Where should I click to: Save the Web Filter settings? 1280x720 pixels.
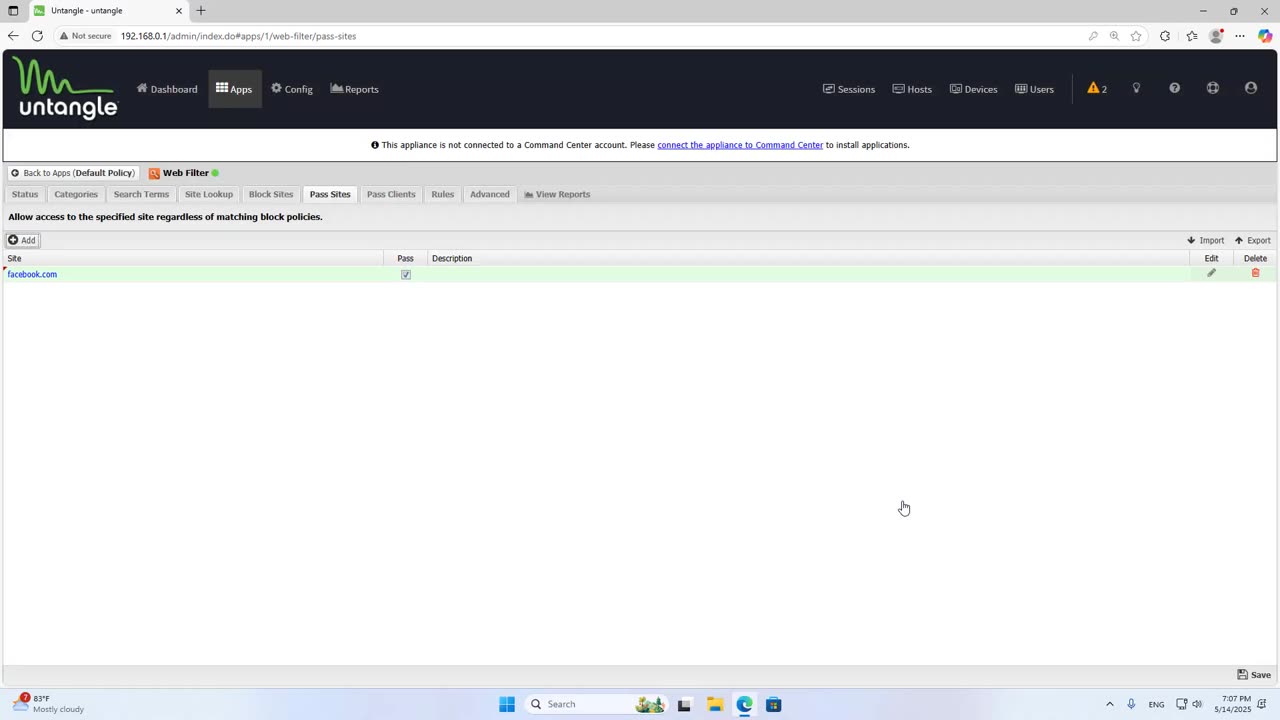point(1254,675)
